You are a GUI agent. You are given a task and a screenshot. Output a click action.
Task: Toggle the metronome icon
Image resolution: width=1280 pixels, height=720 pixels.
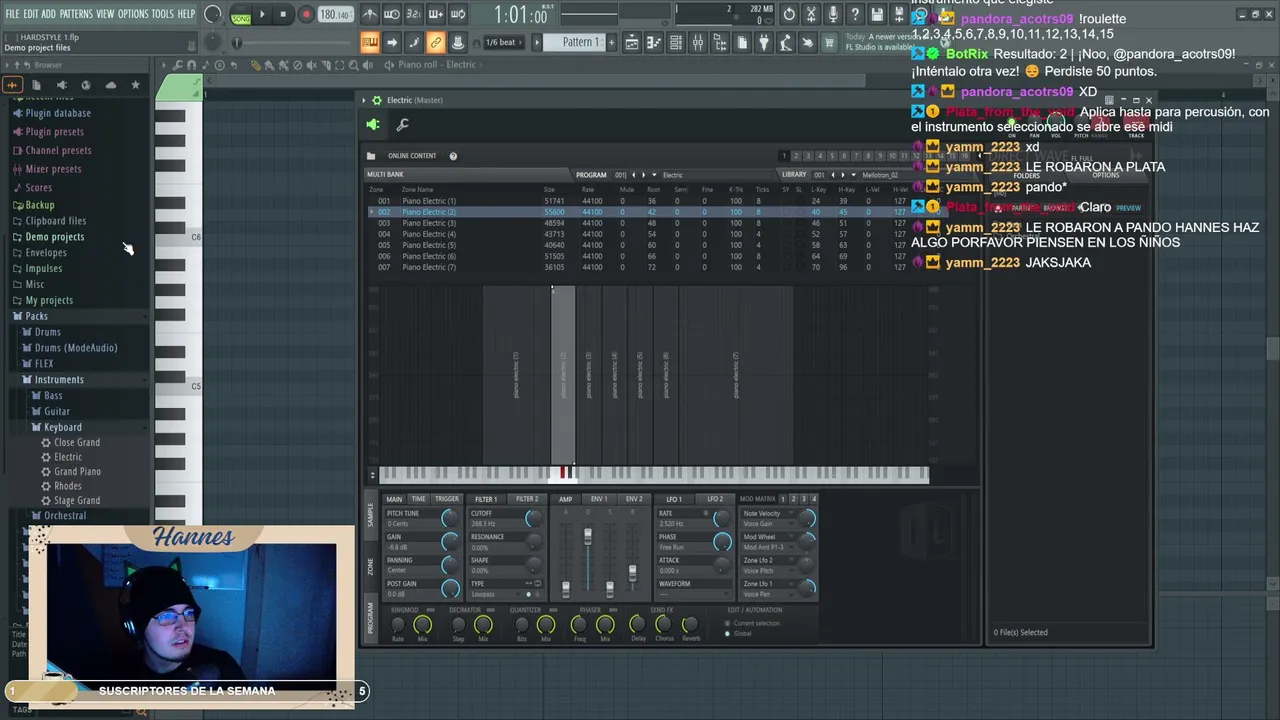[370, 15]
